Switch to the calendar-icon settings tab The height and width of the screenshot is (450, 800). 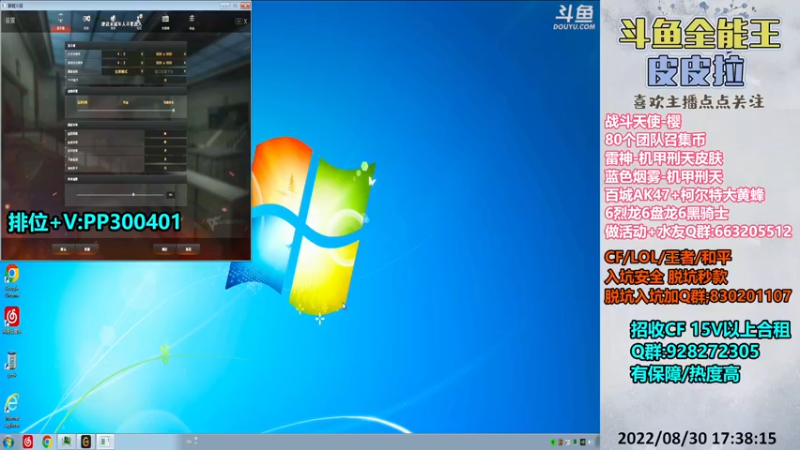point(165,22)
